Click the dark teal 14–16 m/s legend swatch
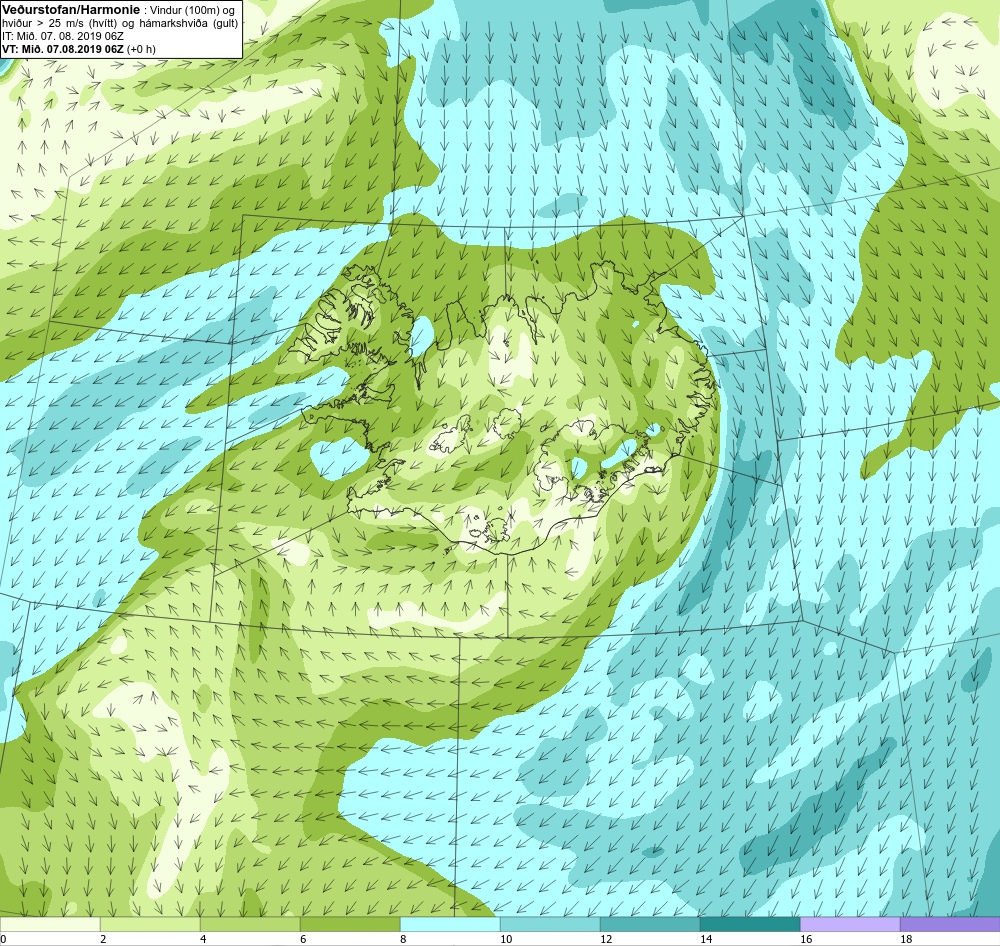Image resolution: width=1000 pixels, height=946 pixels. pyautogui.click(x=750, y=925)
